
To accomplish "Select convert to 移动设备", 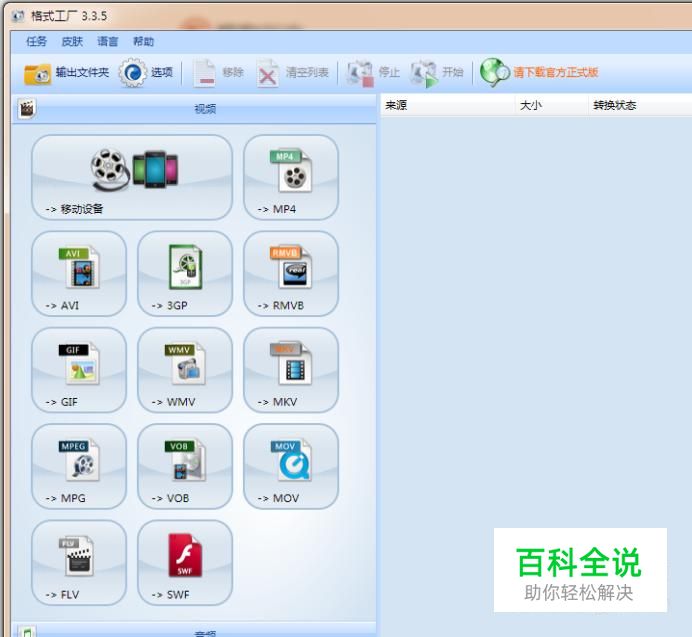I will click(132, 177).
